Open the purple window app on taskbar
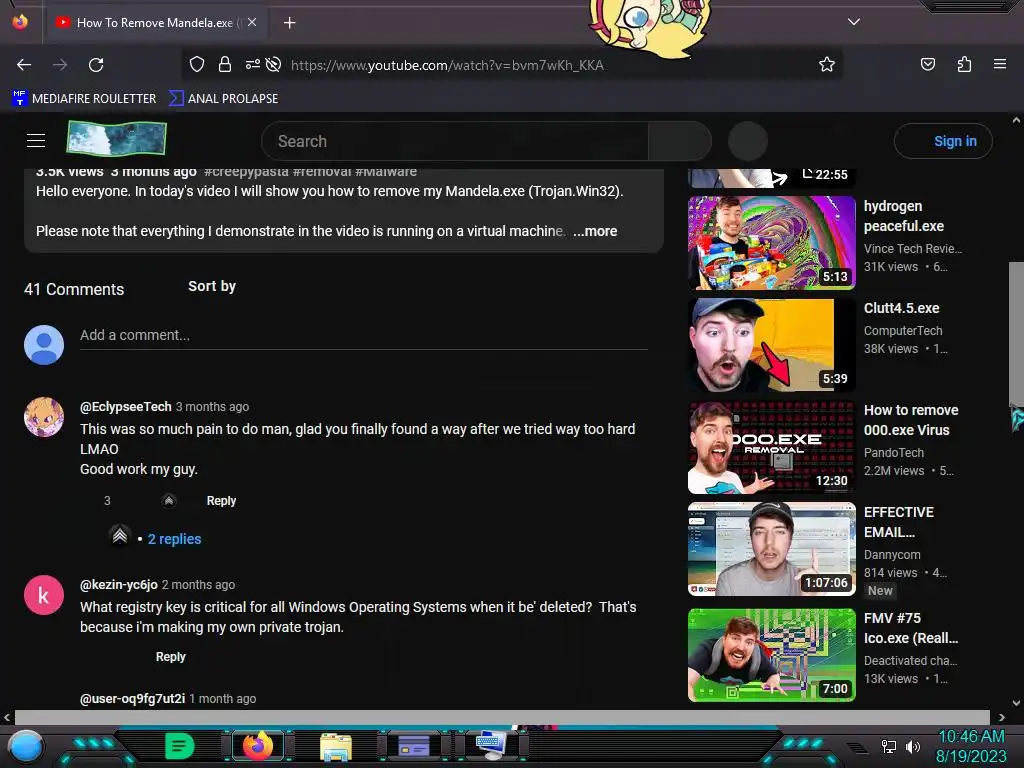This screenshot has height=768, width=1024. (414, 746)
